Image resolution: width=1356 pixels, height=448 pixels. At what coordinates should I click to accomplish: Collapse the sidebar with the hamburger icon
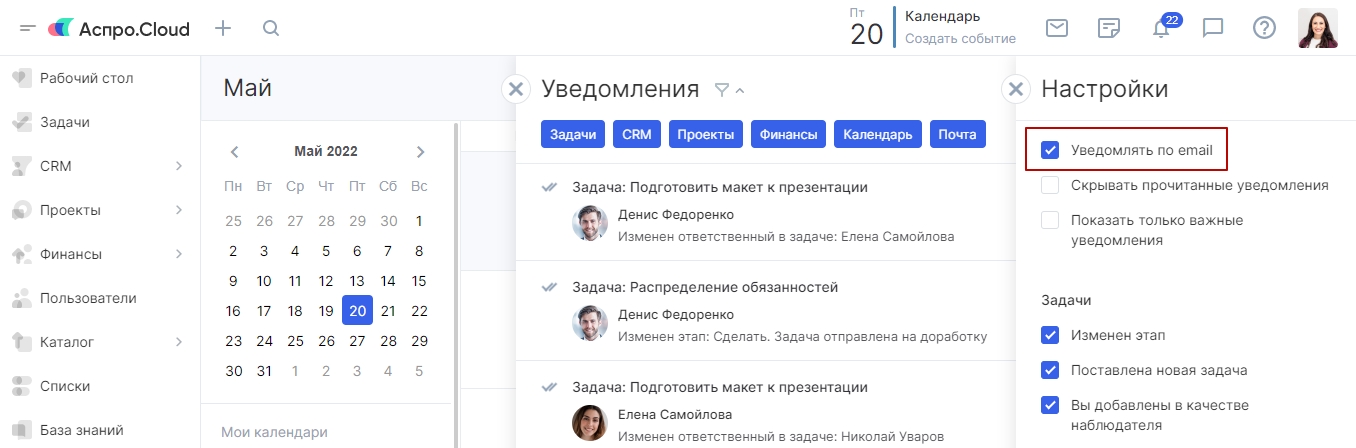[28, 28]
